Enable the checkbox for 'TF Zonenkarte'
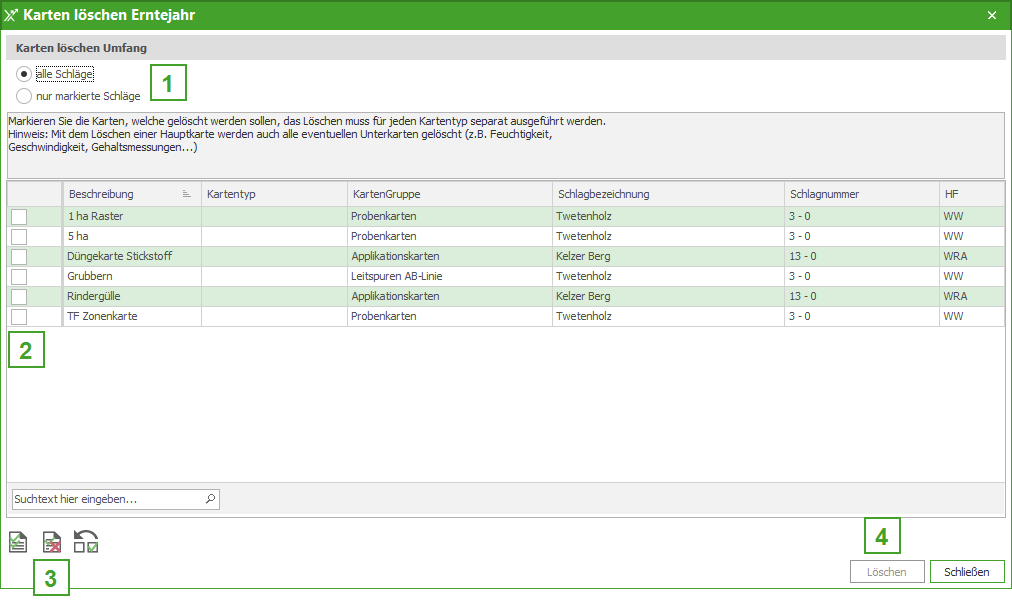The height and width of the screenshot is (601, 1012). tap(19, 316)
